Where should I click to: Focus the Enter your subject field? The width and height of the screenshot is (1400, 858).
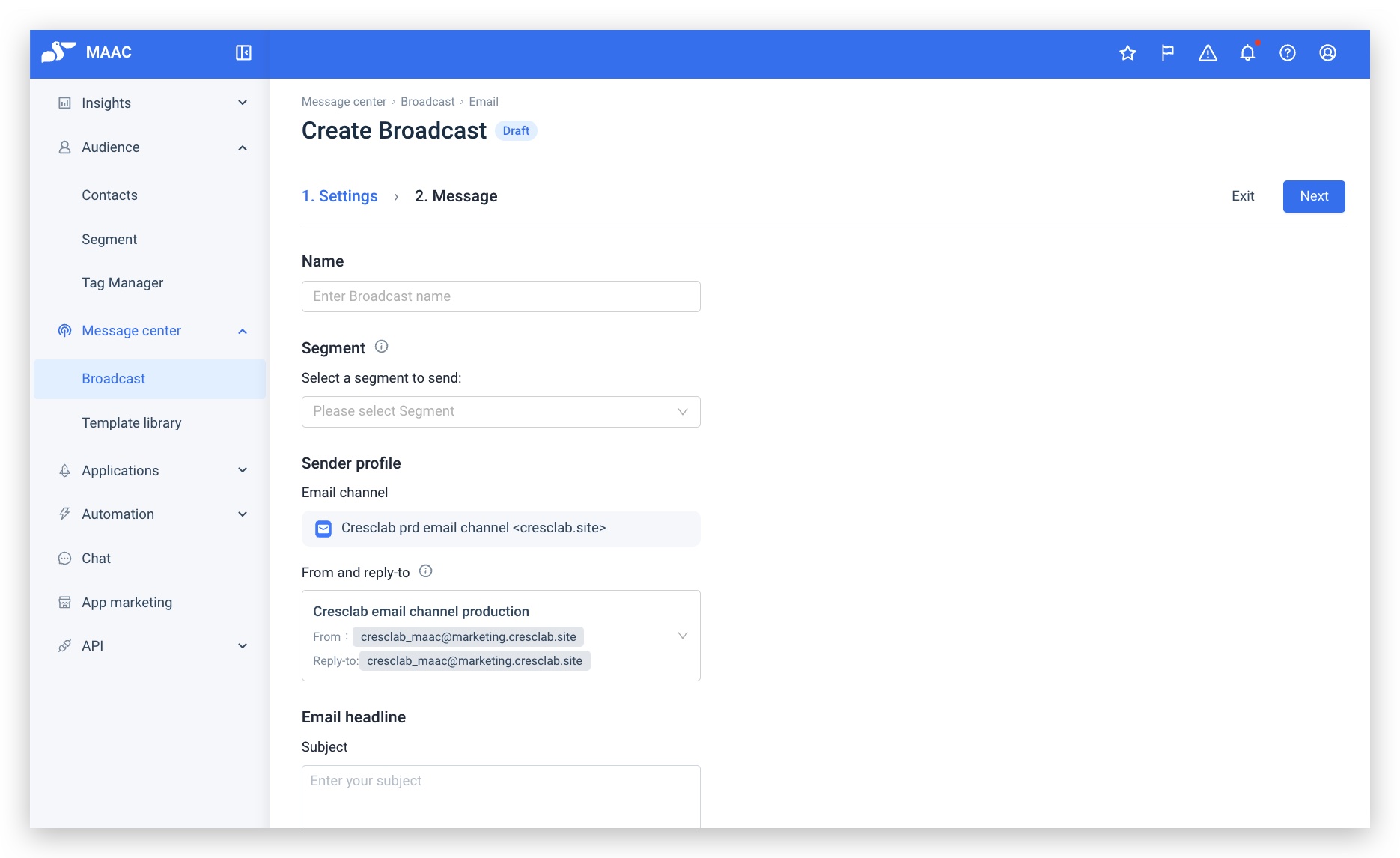coord(501,797)
